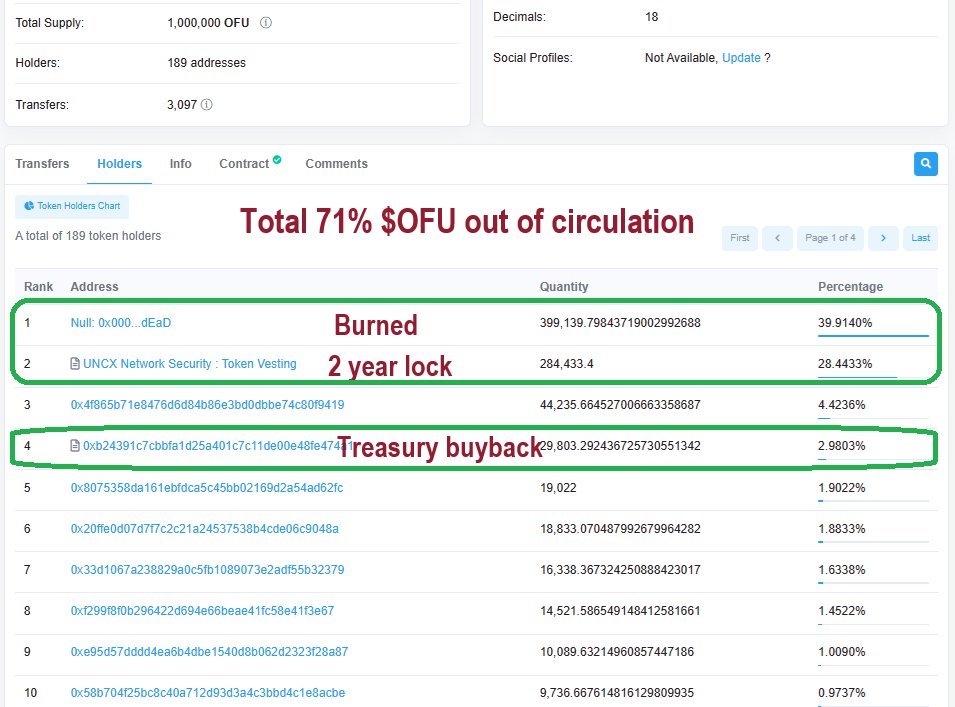Click the Decimals value 18
Image resolution: width=955 pixels, height=707 pixels.
652,17
